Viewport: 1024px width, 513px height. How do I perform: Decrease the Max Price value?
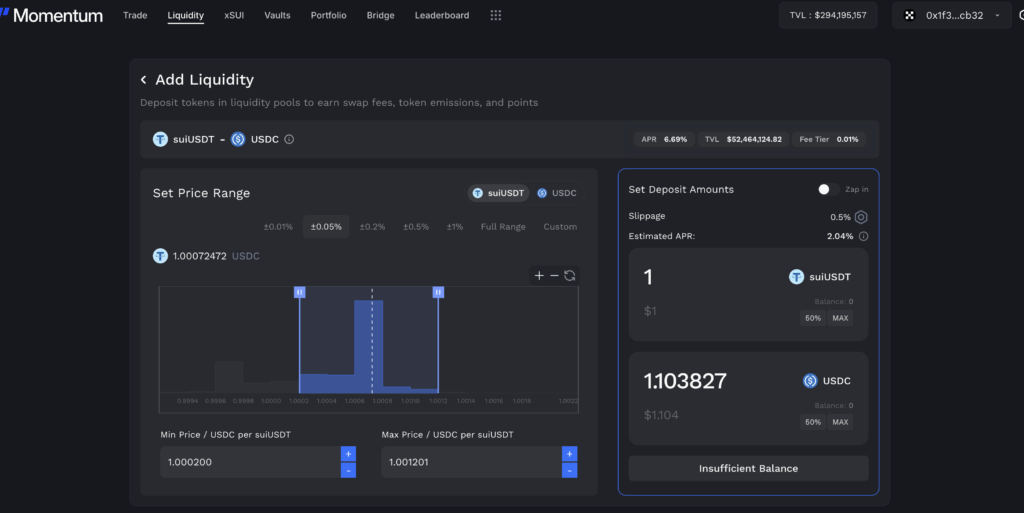569,470
